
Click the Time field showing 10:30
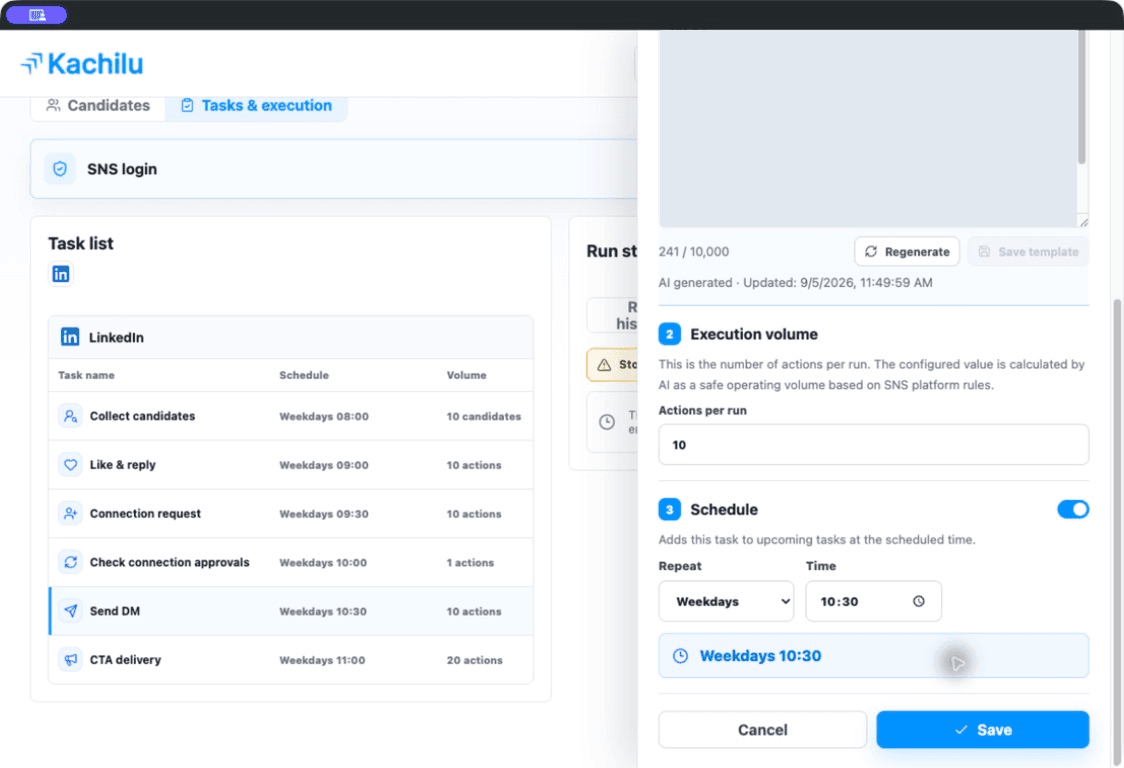click(873, 601)
